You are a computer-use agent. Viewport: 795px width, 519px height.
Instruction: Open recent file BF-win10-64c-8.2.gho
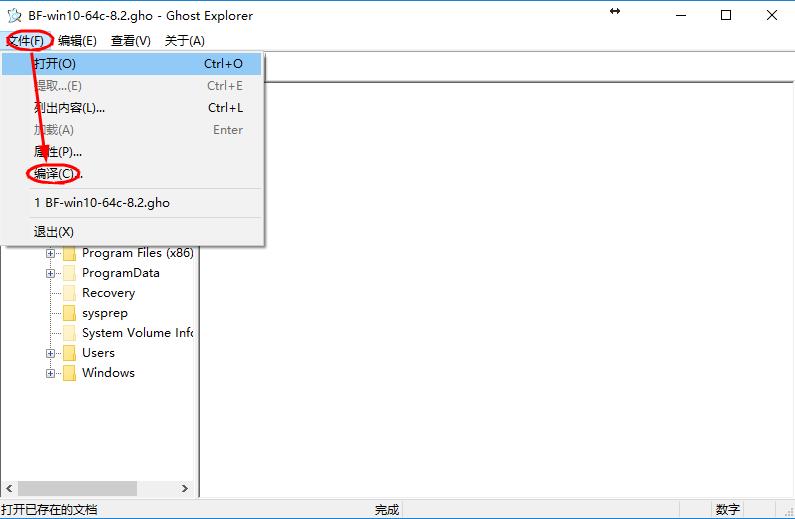(x=132, y=203)
